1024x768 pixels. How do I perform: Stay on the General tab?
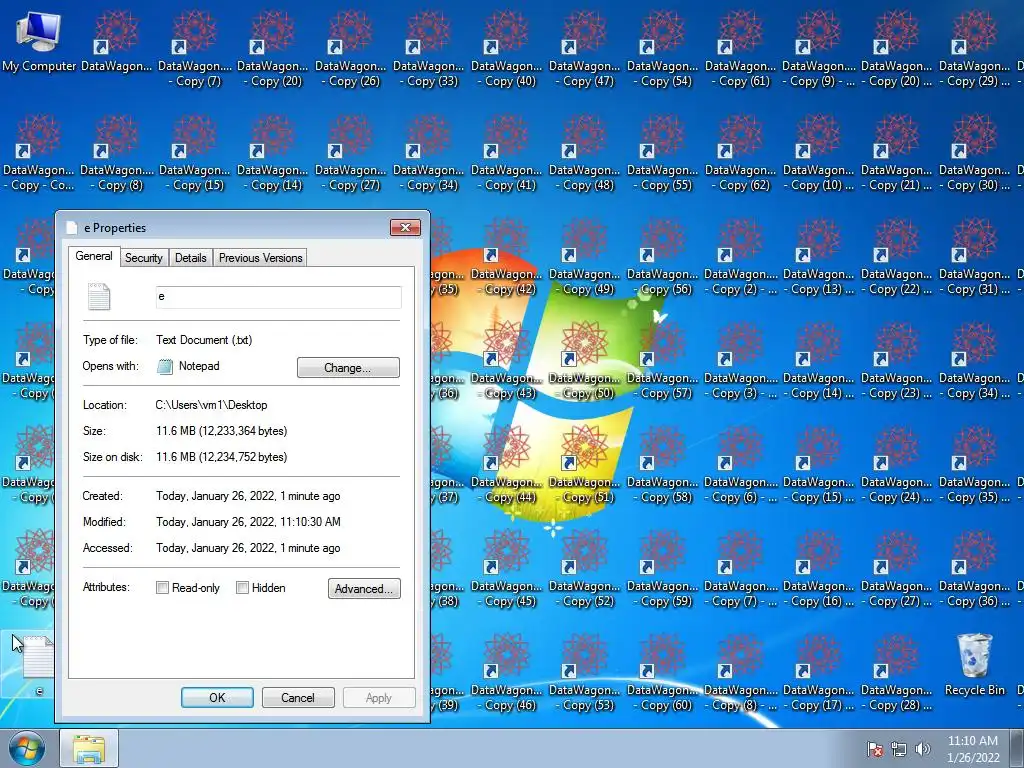pyautogui.click(x=94, y=256)
